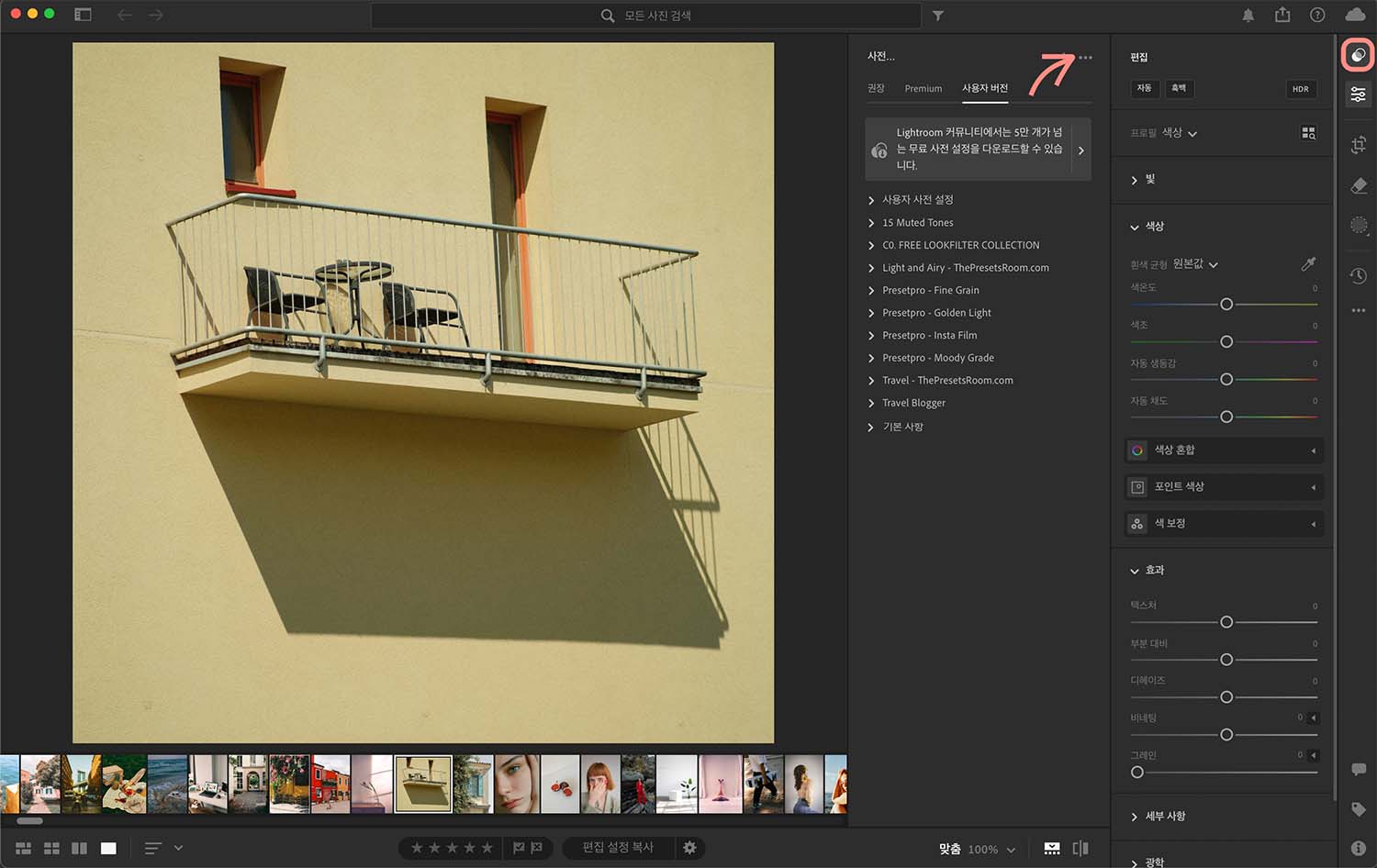Toggle the filmstrip visibility icon
1377x868 pixels.
pos(1052,849)
